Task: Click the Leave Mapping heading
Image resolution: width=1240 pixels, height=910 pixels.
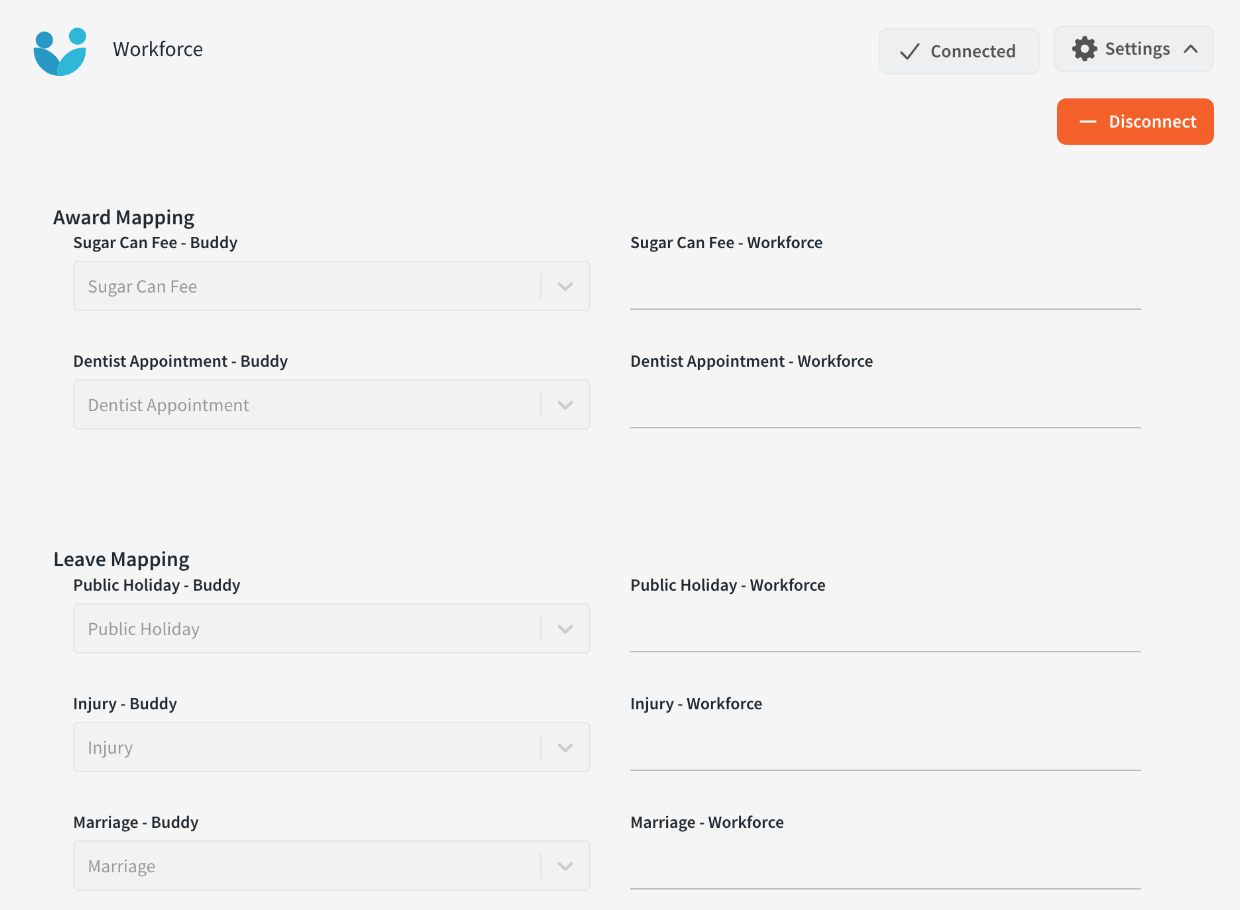Action: click(x=121, y=559)
